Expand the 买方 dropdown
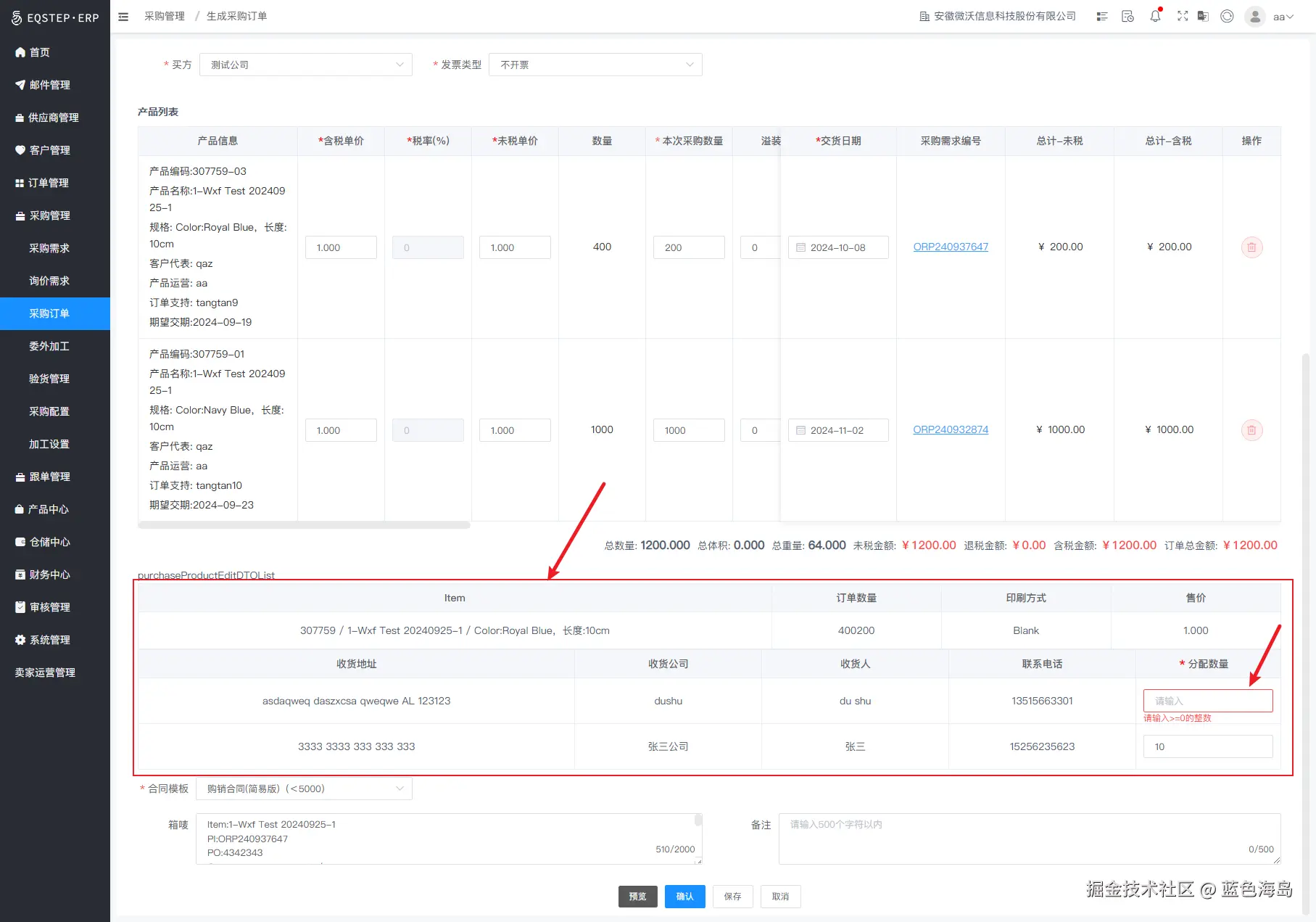1316x922 pixels. (306, 65)
